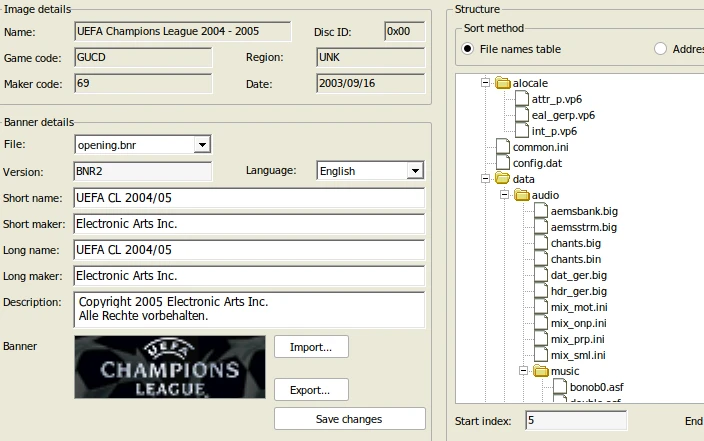The height and width of the screenshot is (441, 704).
Task: Click the Save changes button
Action: point(350,419)
